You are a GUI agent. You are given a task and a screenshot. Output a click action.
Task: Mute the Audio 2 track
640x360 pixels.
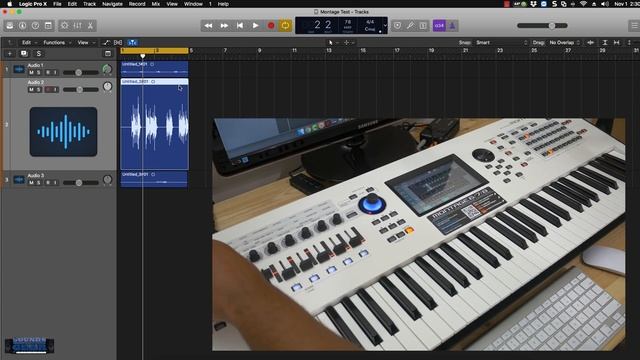point(31,90)
